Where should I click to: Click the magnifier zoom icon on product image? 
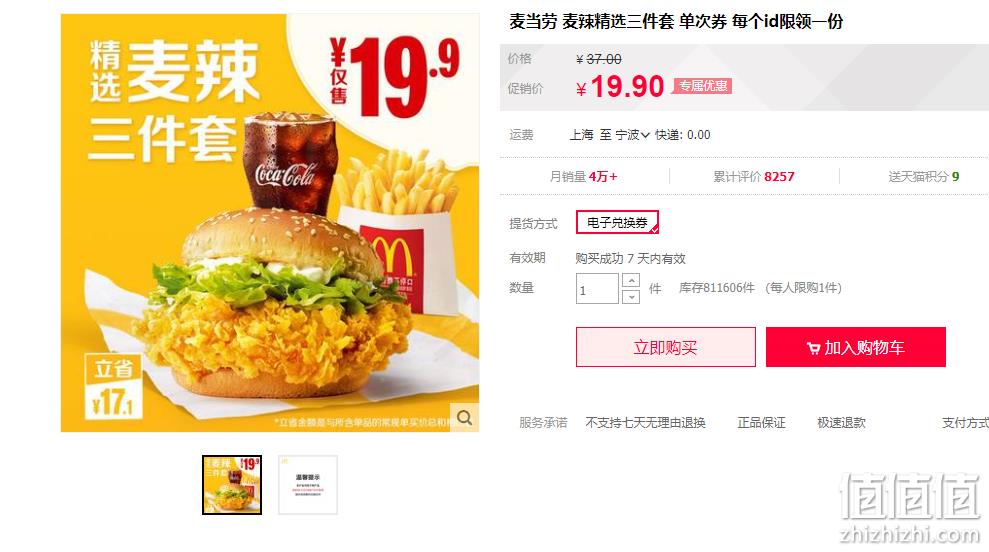pos(465,418)
